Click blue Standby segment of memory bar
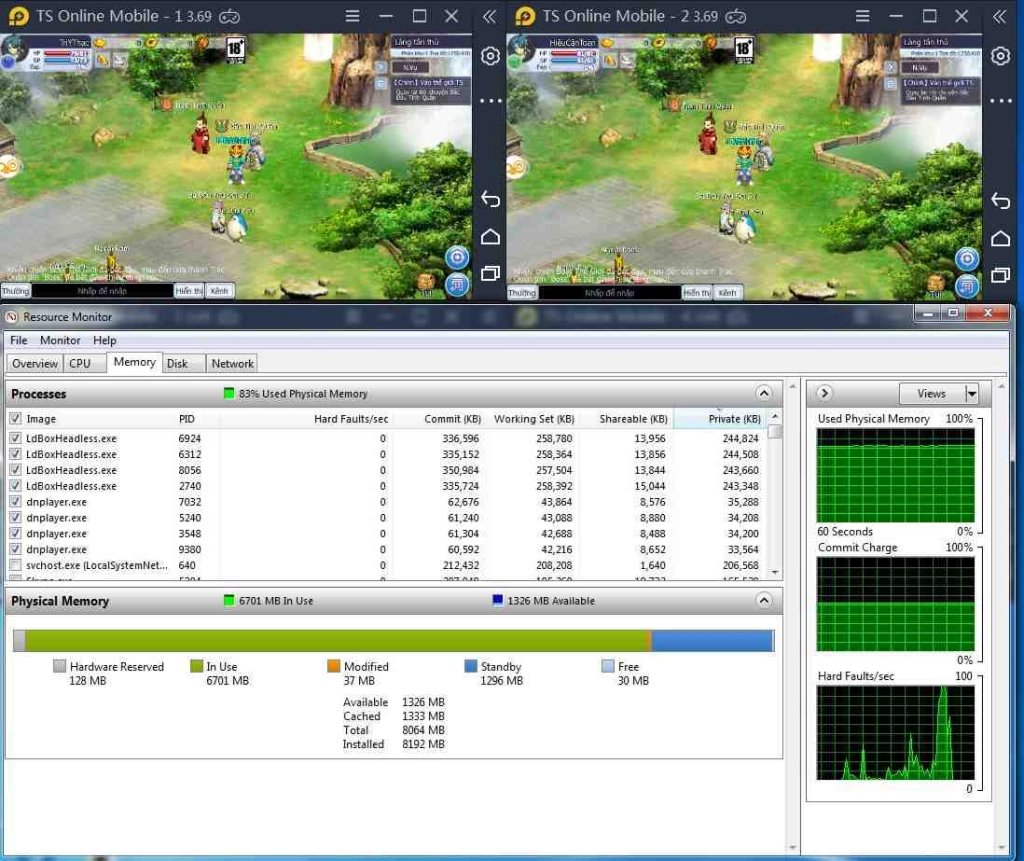The image size is (1024, 861). coord(712,641)
